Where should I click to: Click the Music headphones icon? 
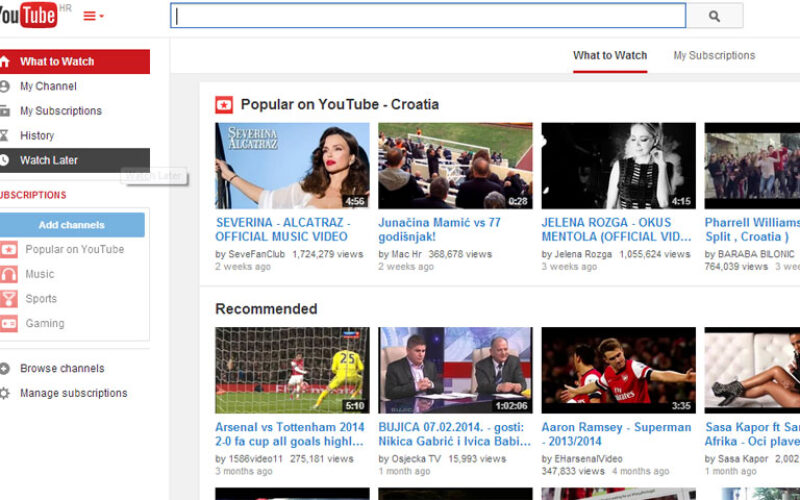pyautogui.click(x=9, y=274)
